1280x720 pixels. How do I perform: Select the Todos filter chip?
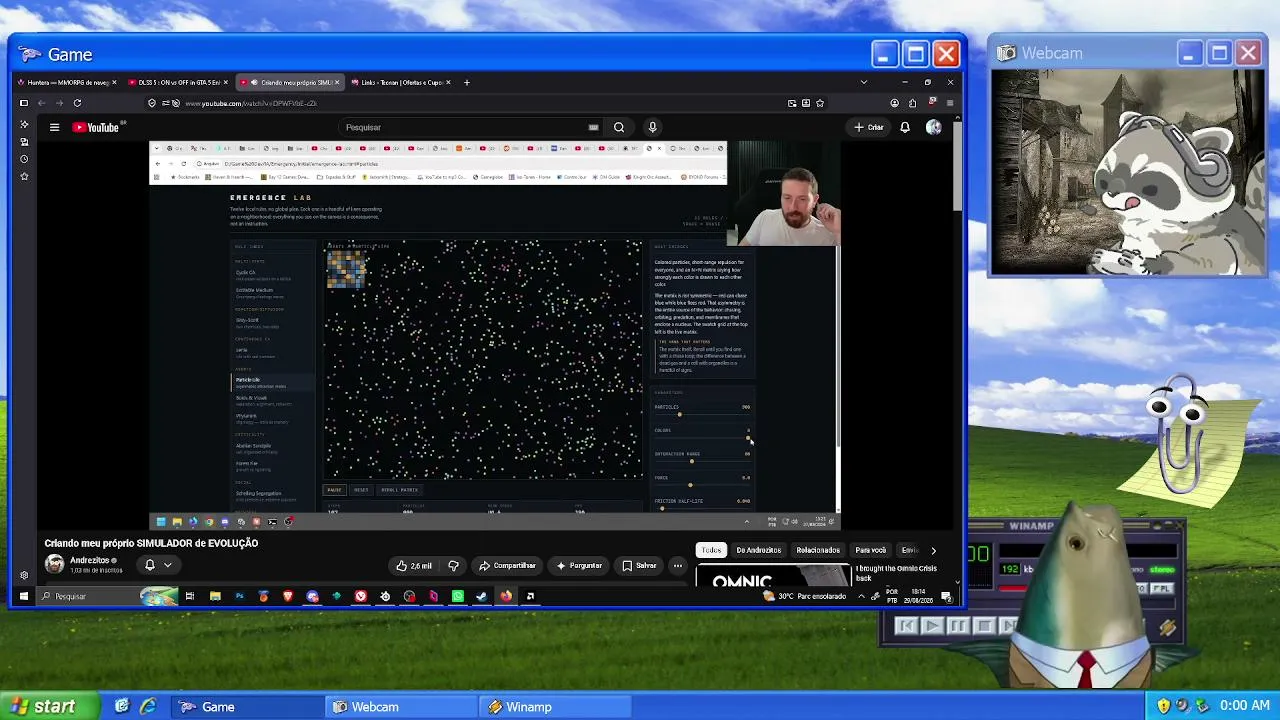coord(711,550)
